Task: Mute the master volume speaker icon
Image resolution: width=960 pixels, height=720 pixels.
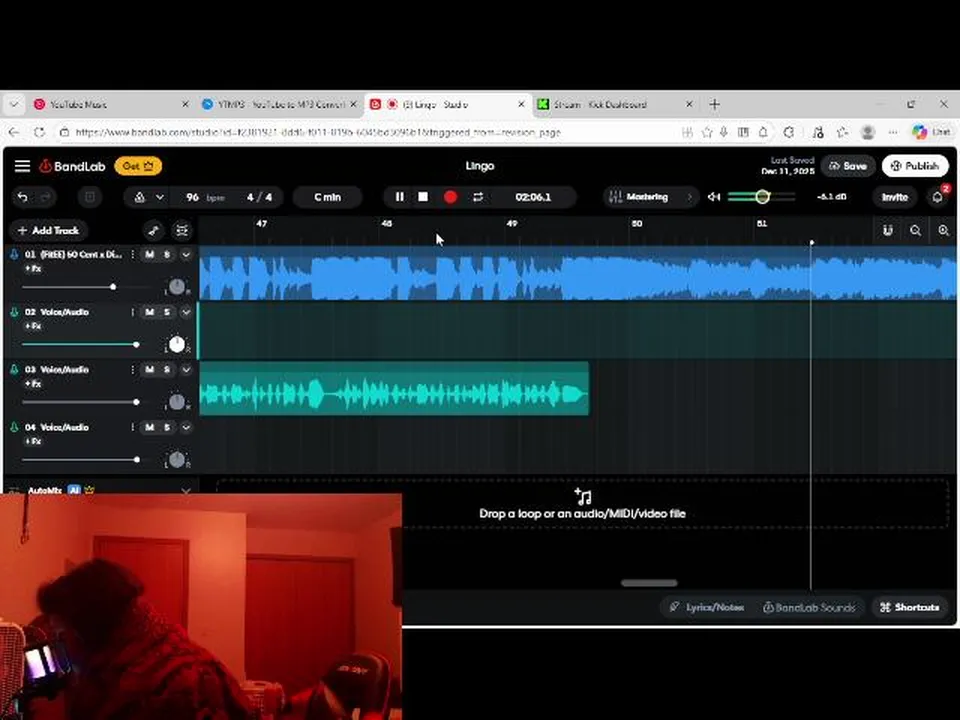Action: (714, 197)
